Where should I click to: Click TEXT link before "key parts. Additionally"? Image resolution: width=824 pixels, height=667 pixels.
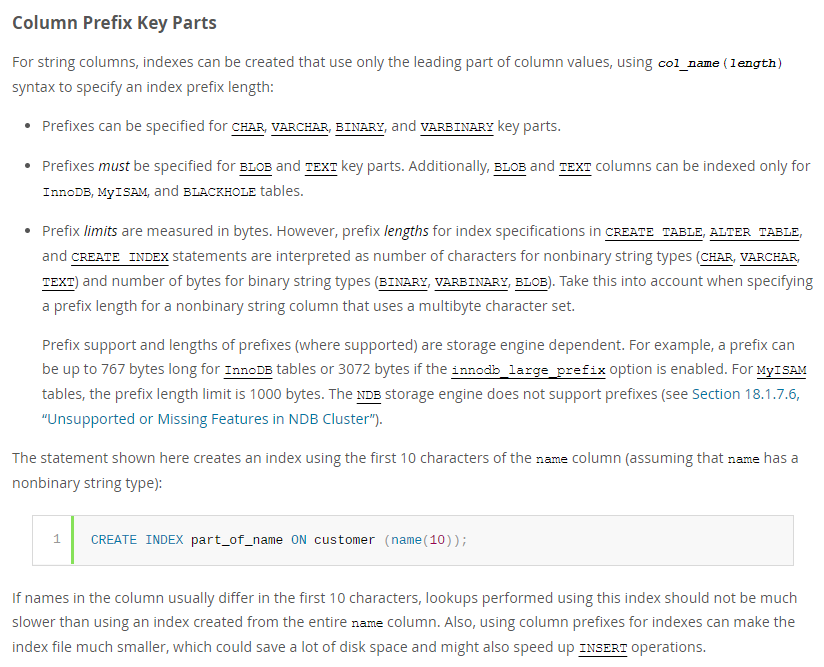pyautogui.click(x=321, y=167)
